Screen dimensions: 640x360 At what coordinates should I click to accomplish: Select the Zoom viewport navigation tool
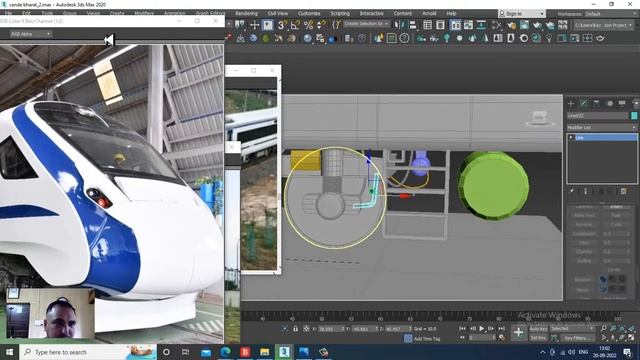(x=604, y=329)
